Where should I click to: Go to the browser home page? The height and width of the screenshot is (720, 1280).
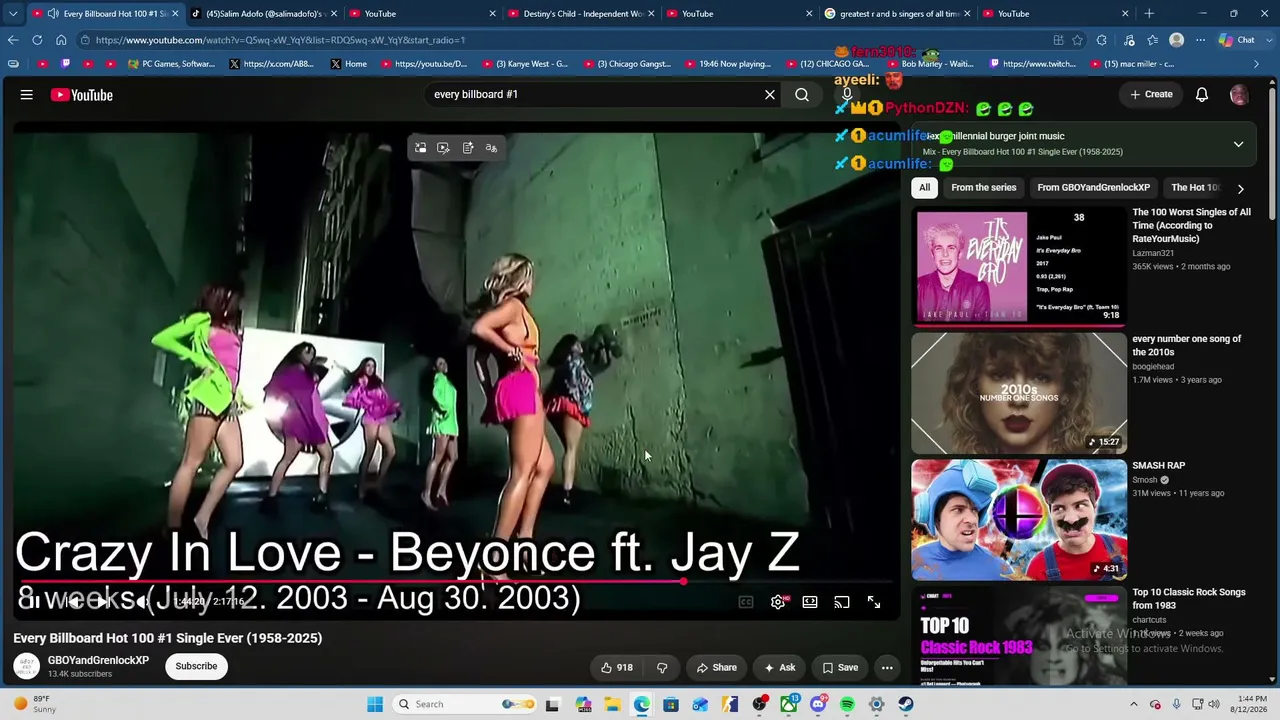(61, 40)
